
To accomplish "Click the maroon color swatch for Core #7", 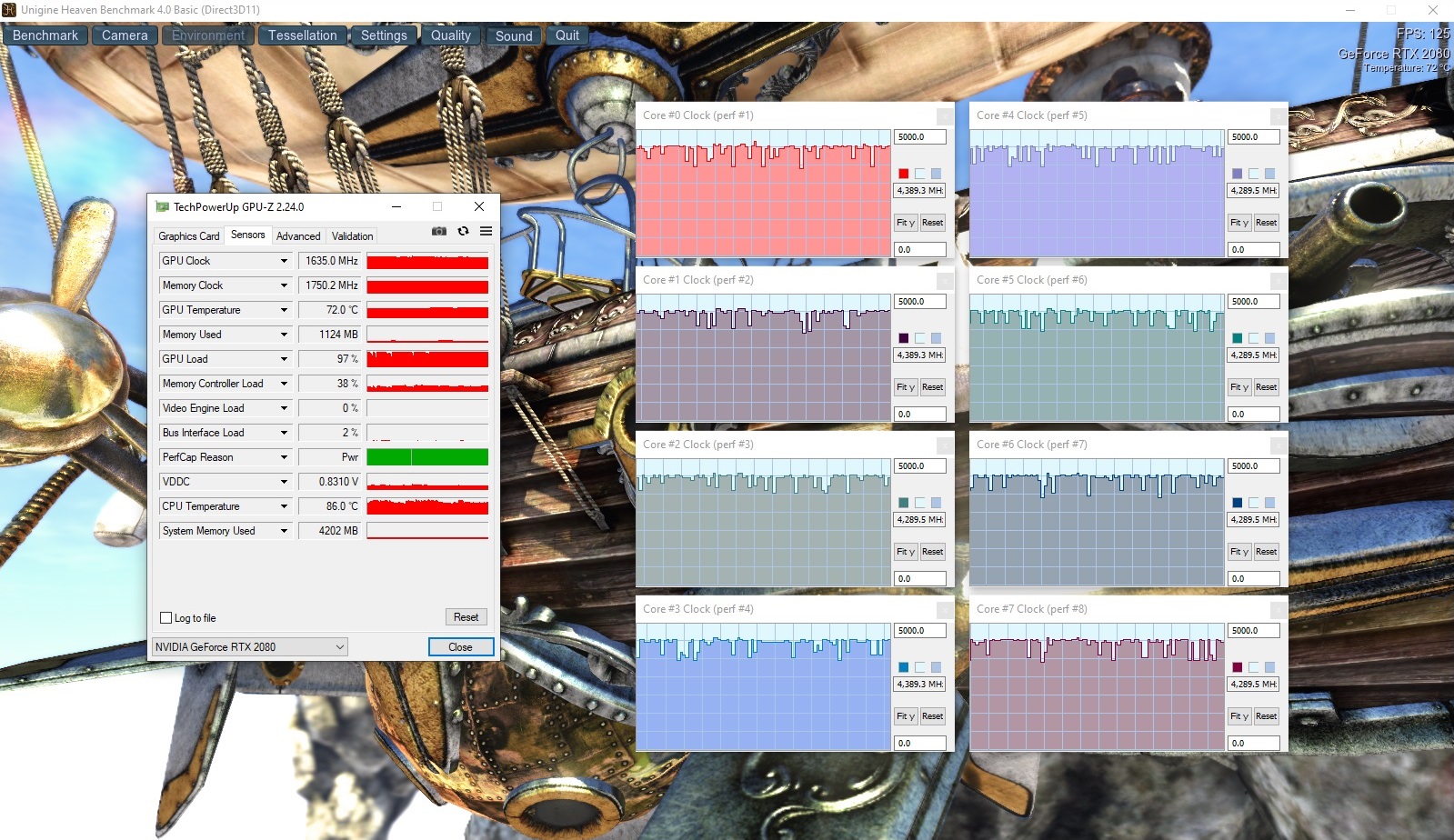I will pyautogui.click(x=1238, y=667).
